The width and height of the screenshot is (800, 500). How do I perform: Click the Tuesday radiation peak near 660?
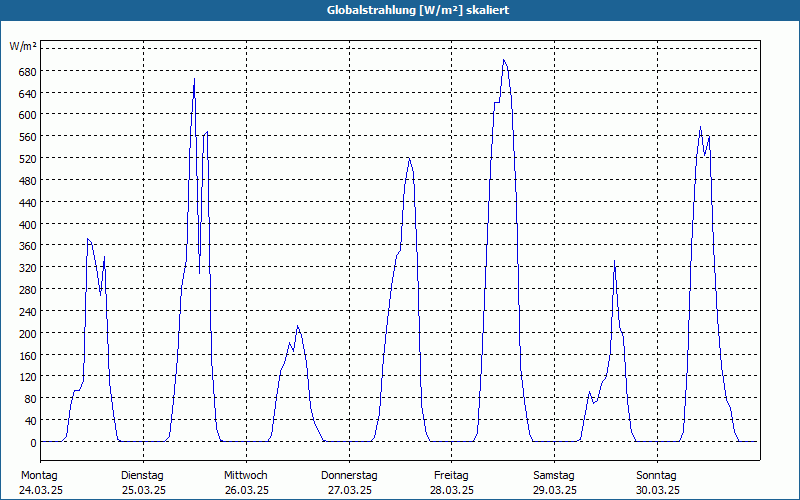(x=194, y=79)
